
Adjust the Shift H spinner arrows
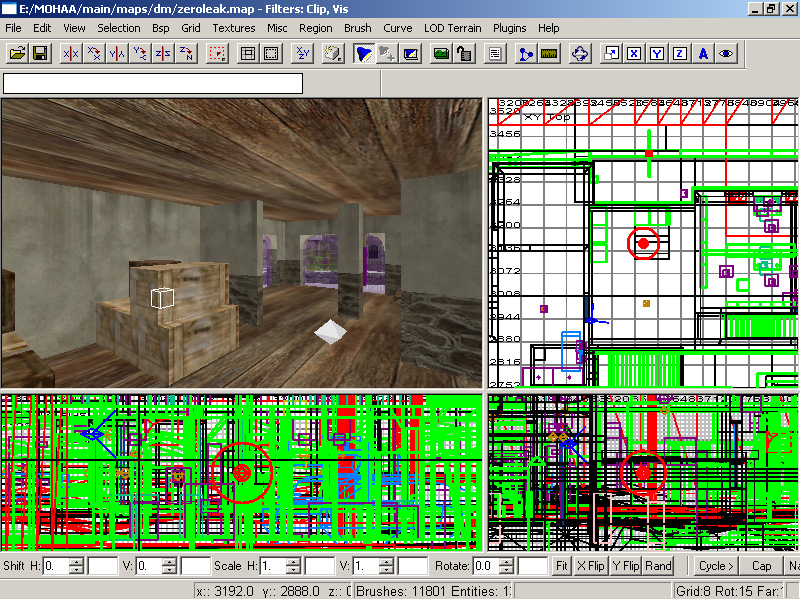coord(77,566)
